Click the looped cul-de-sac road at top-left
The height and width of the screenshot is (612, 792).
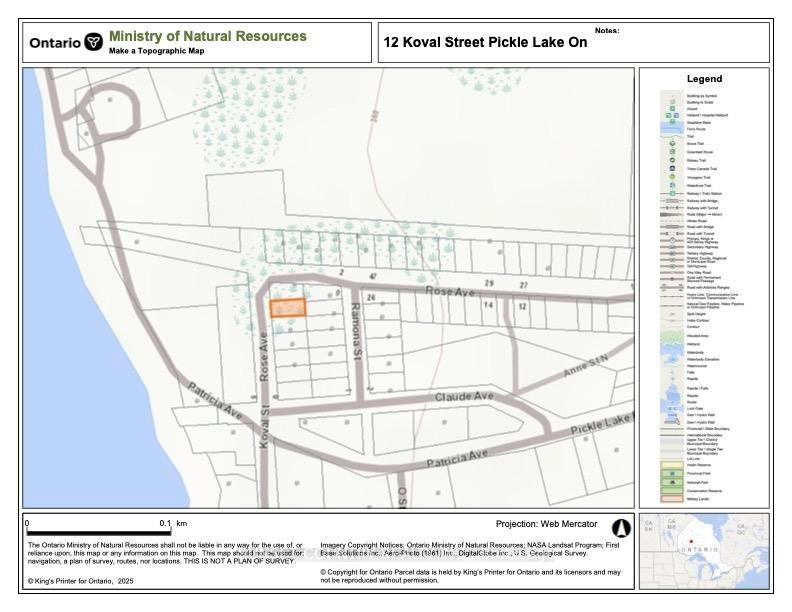112,111
